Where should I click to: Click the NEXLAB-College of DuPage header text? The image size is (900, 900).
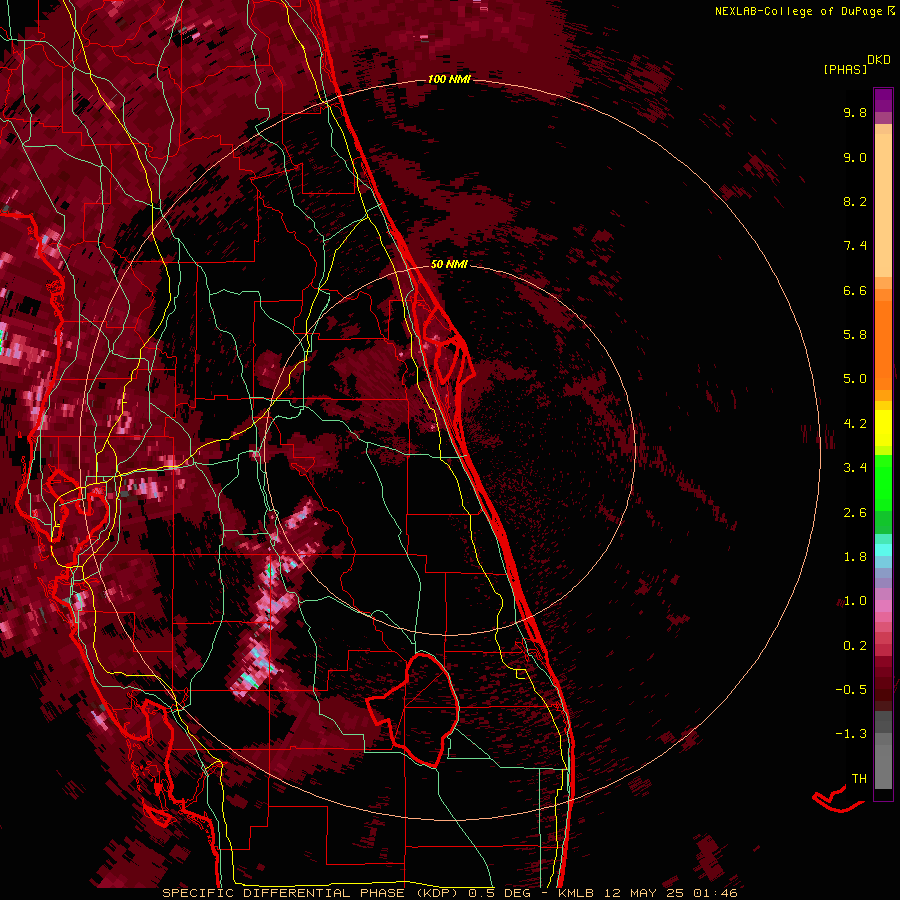click(799, 11)
